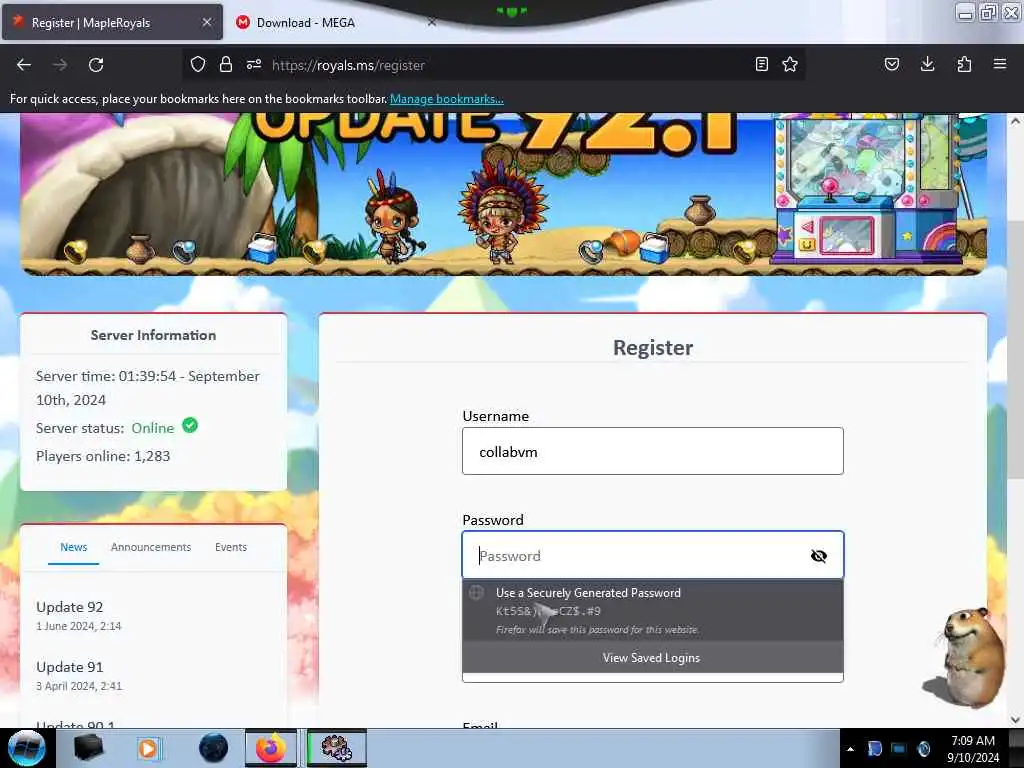Click the Server Information heading
The width and height of the screenshot is (1024, 768).
point(153,335)
